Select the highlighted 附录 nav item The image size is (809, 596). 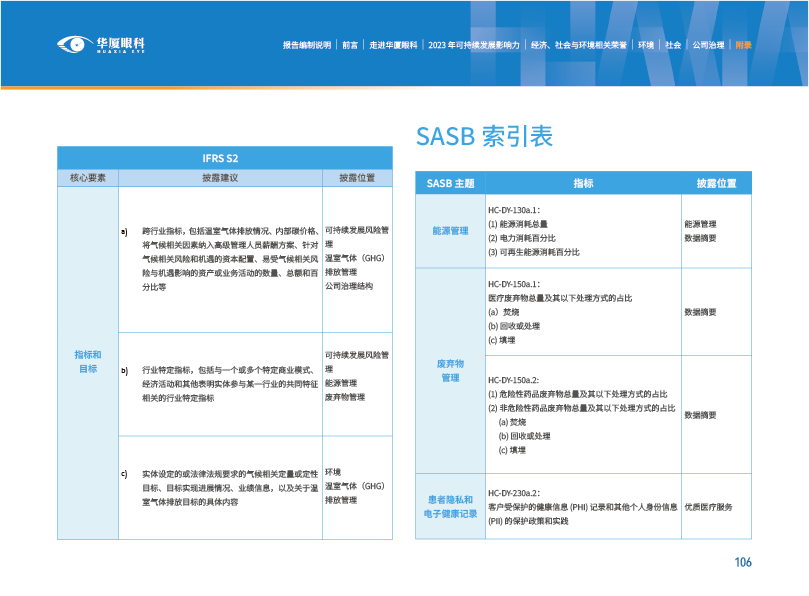click(x=742, y=45)
